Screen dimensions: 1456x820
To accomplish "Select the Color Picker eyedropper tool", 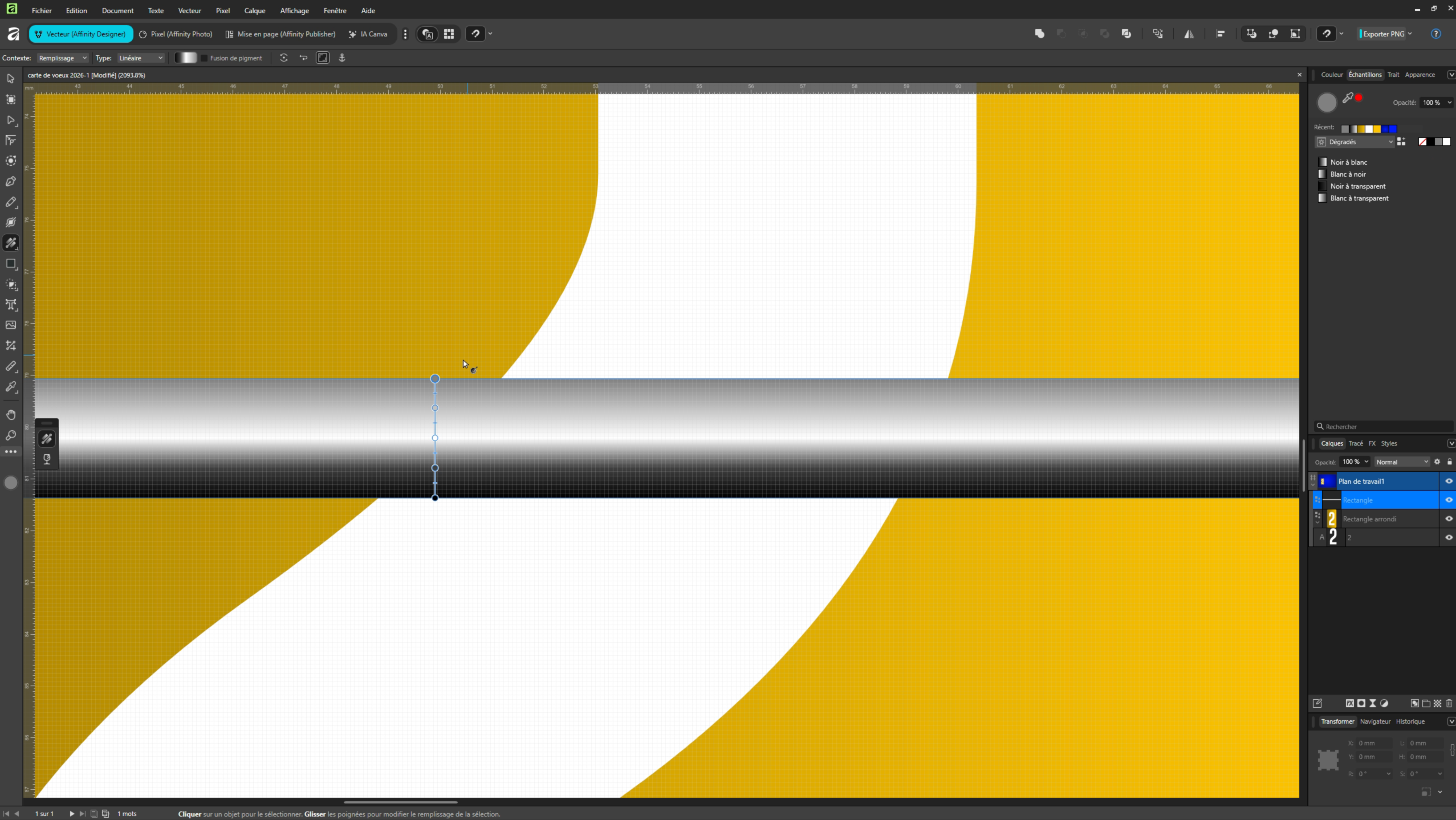I will (10, 387).
